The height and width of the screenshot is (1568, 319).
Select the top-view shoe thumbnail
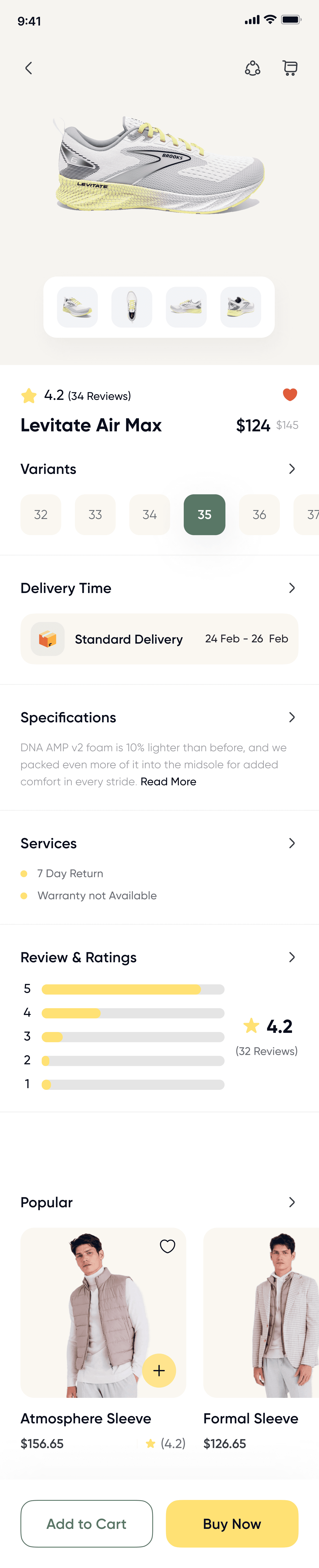click(131, 307)
